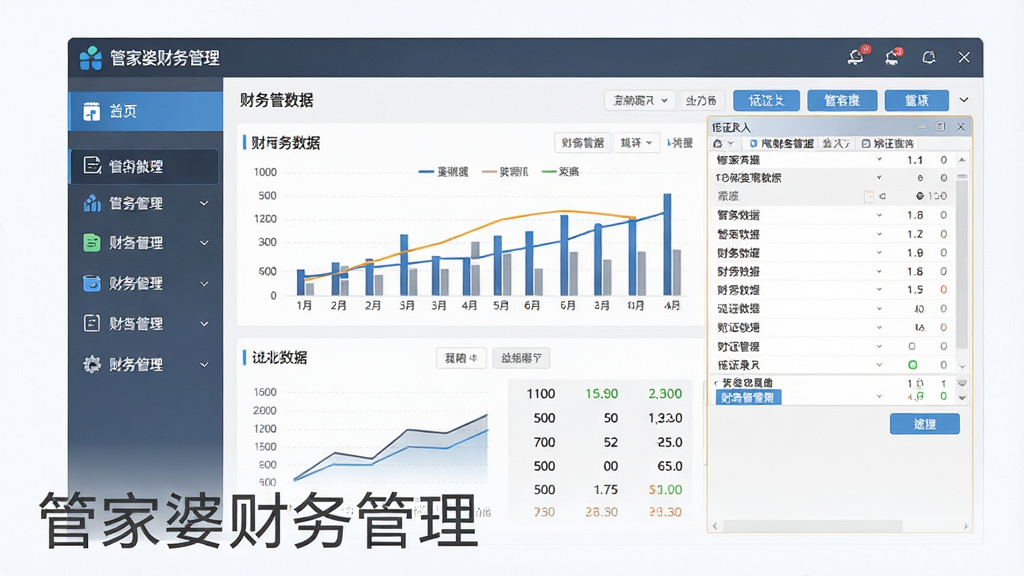Click the blue link at chart card right
This screenshot has height=576, width=1024.
[x=680, y=143]
